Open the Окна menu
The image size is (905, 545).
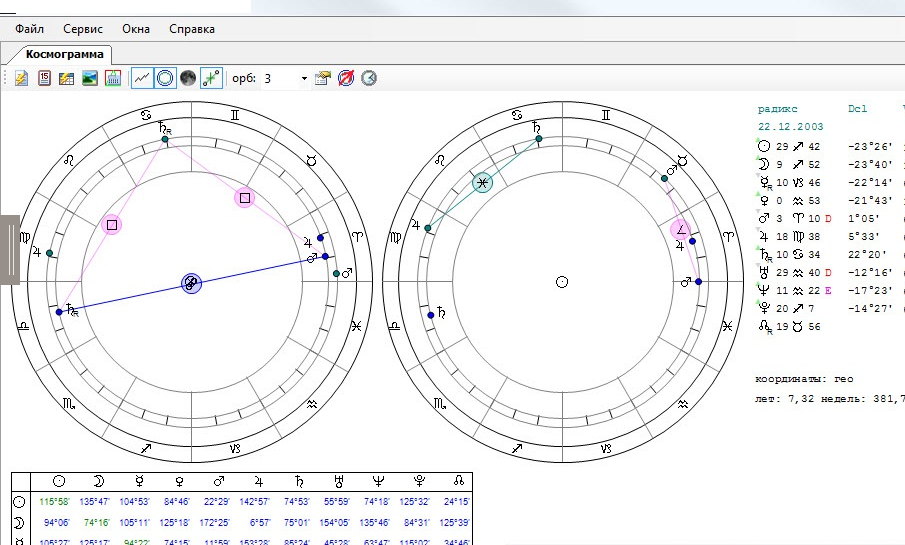click(136, 29)
